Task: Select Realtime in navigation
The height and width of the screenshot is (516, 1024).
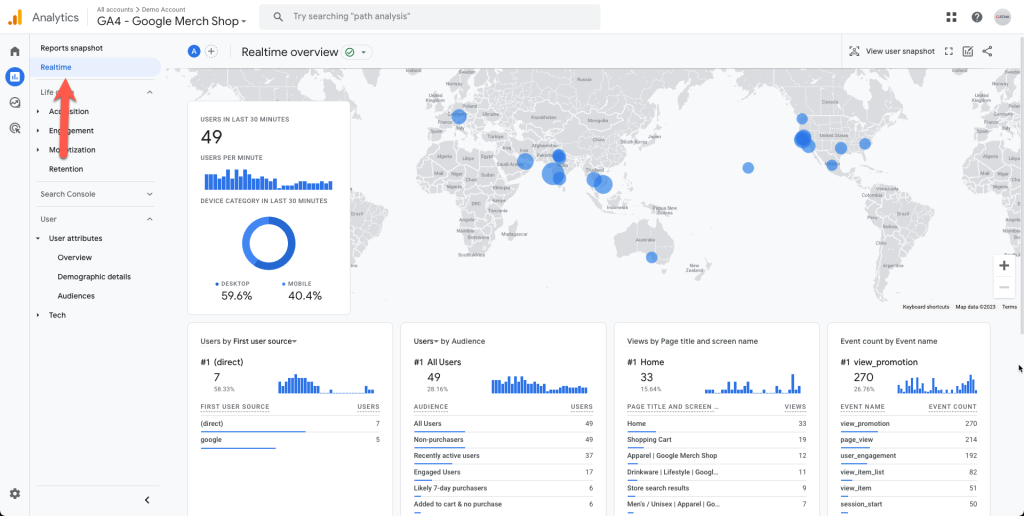Action: 95,67
